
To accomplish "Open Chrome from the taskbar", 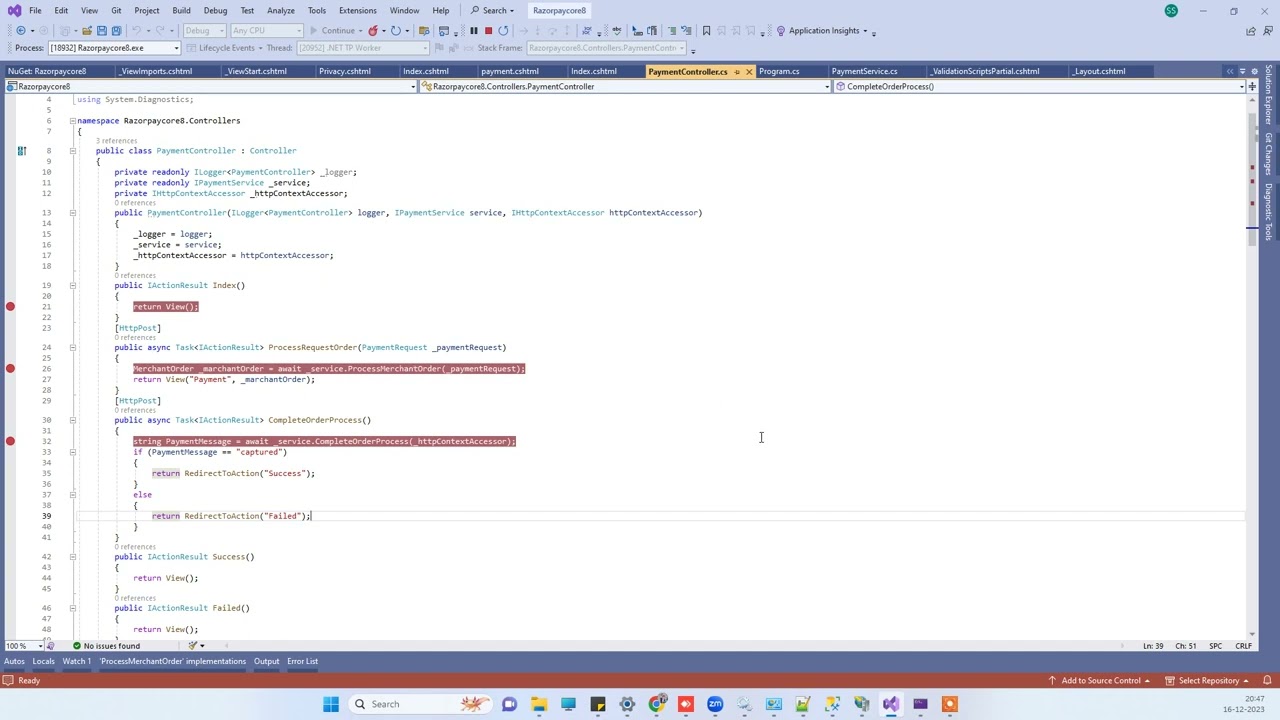I will [x=656, y=704].
